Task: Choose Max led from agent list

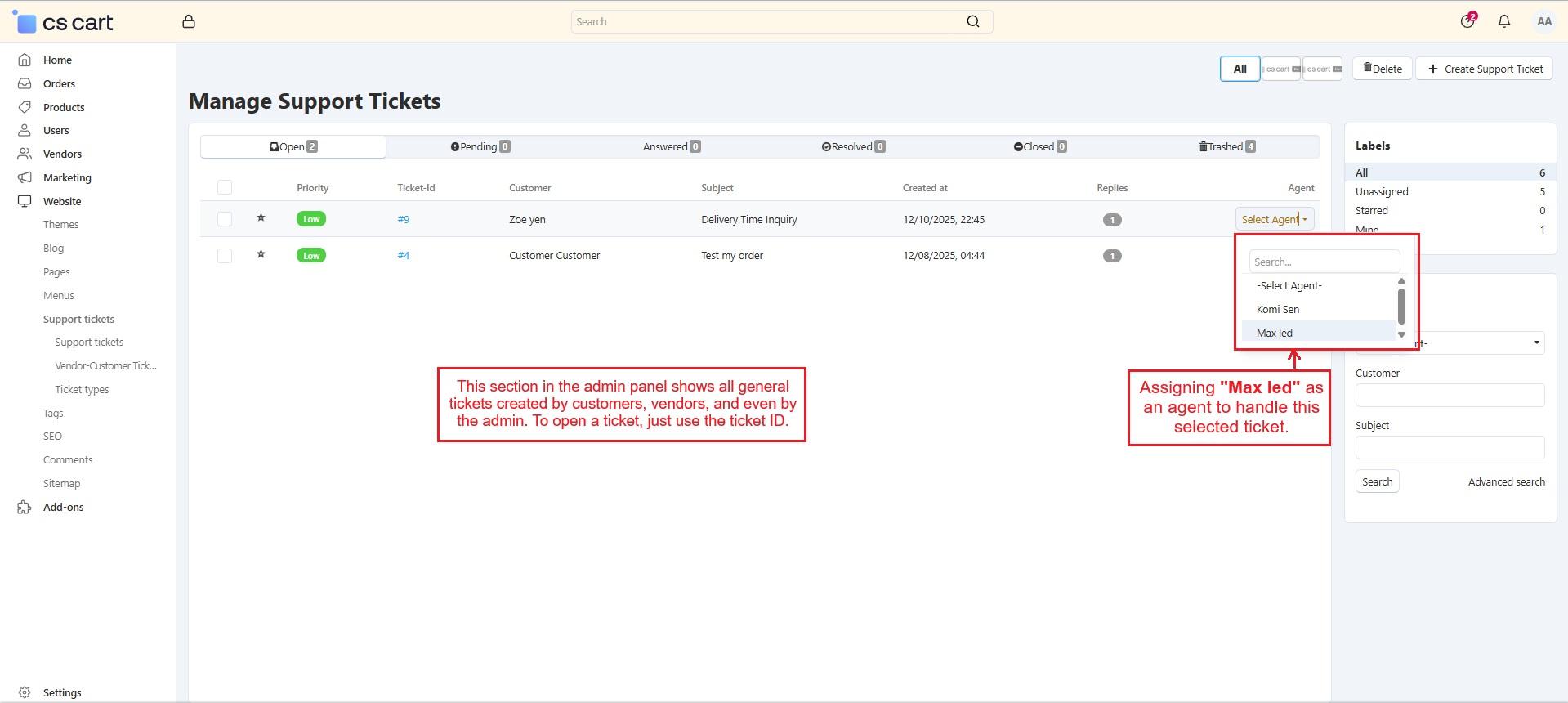Action: [x=1275, y=333]
